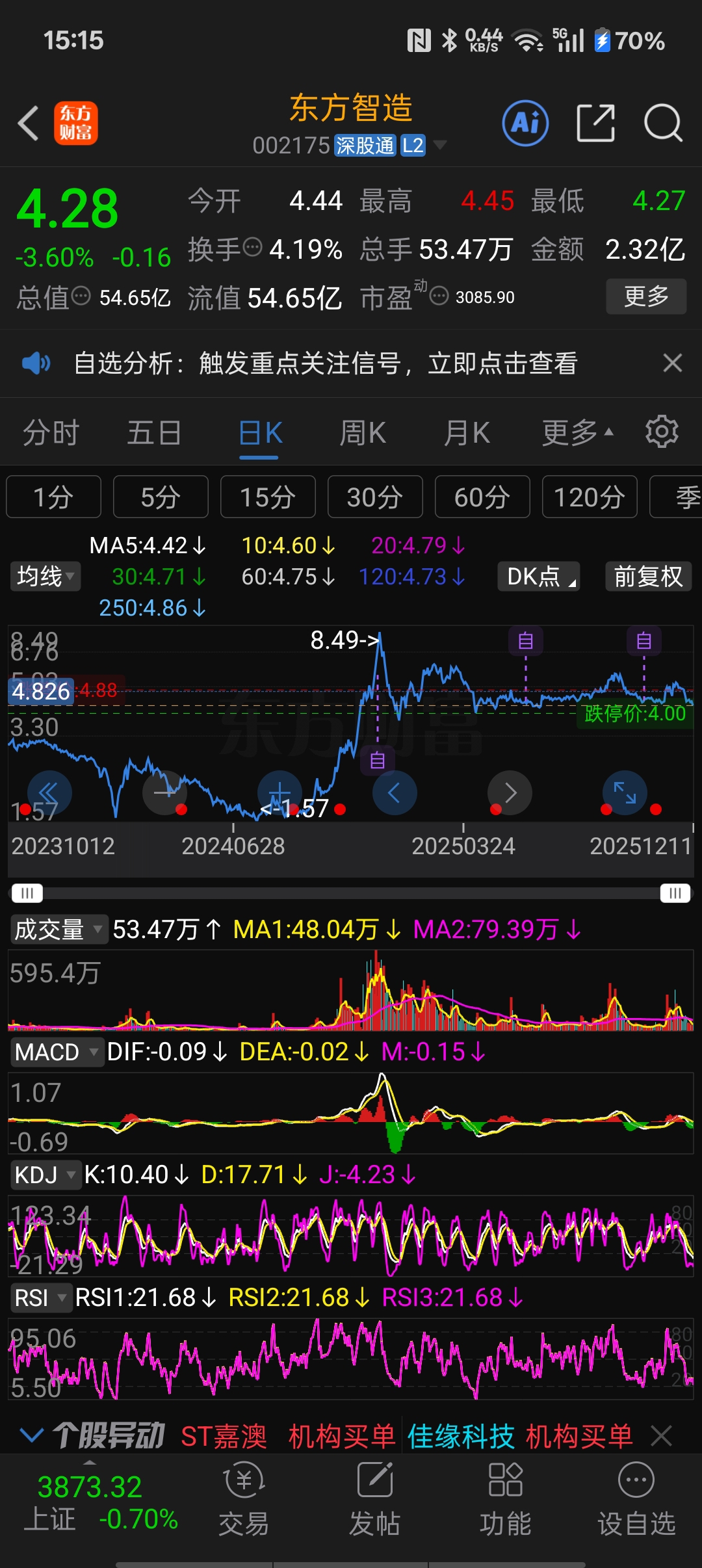Screen dimensions: 702x1568
Task: Open the MACD indicator dropdown
Action: (57, 1052)
